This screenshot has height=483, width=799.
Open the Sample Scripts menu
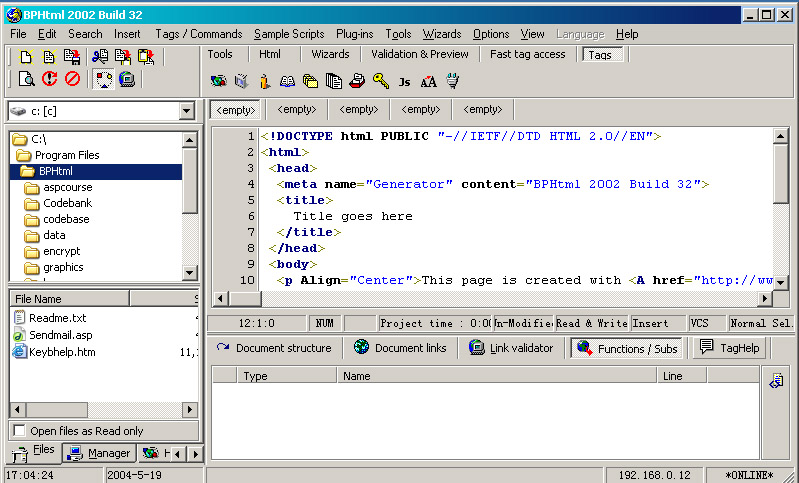pos(289,34)
